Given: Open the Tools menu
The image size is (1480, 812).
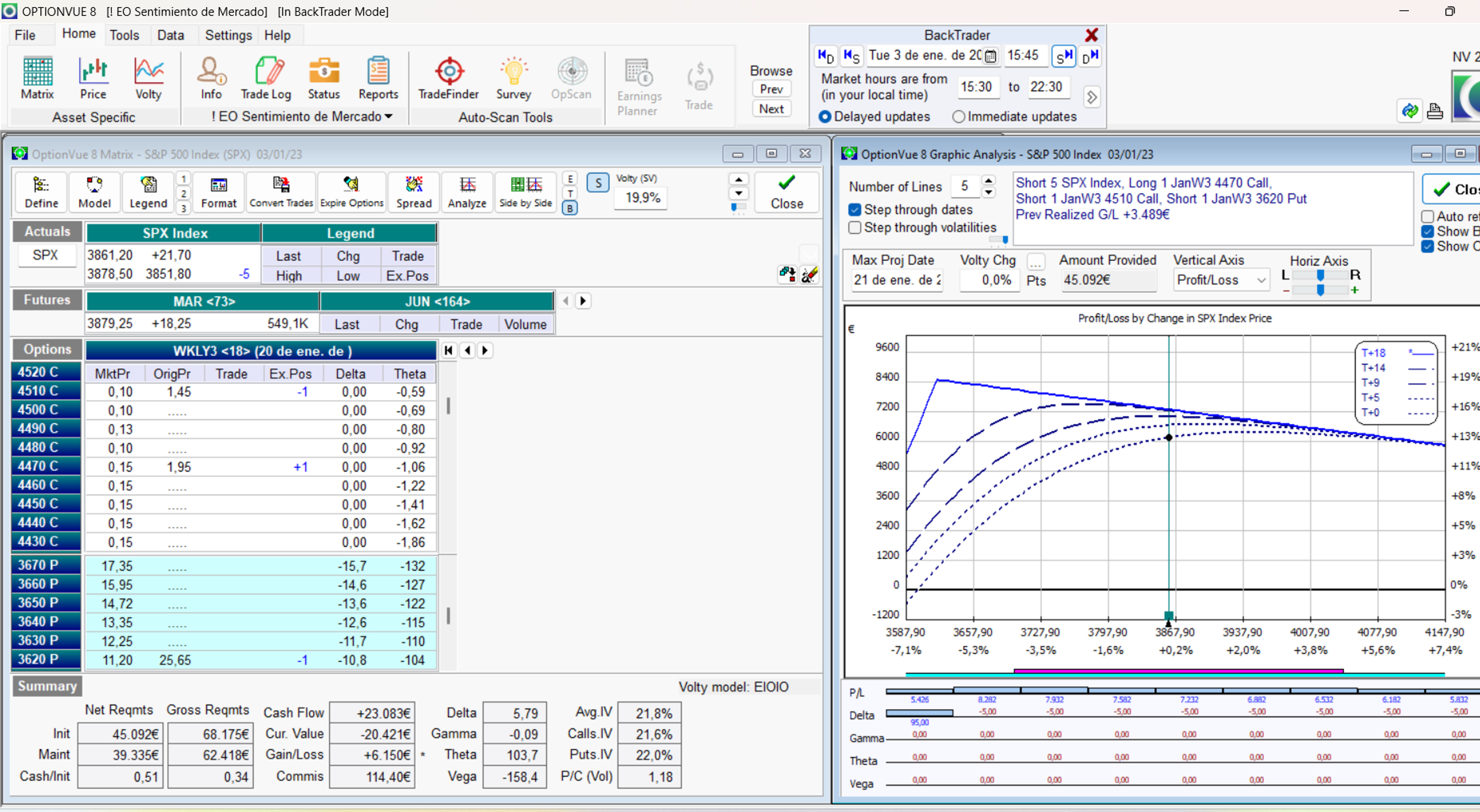Looking at the screenshot, I should click(124, 35).
